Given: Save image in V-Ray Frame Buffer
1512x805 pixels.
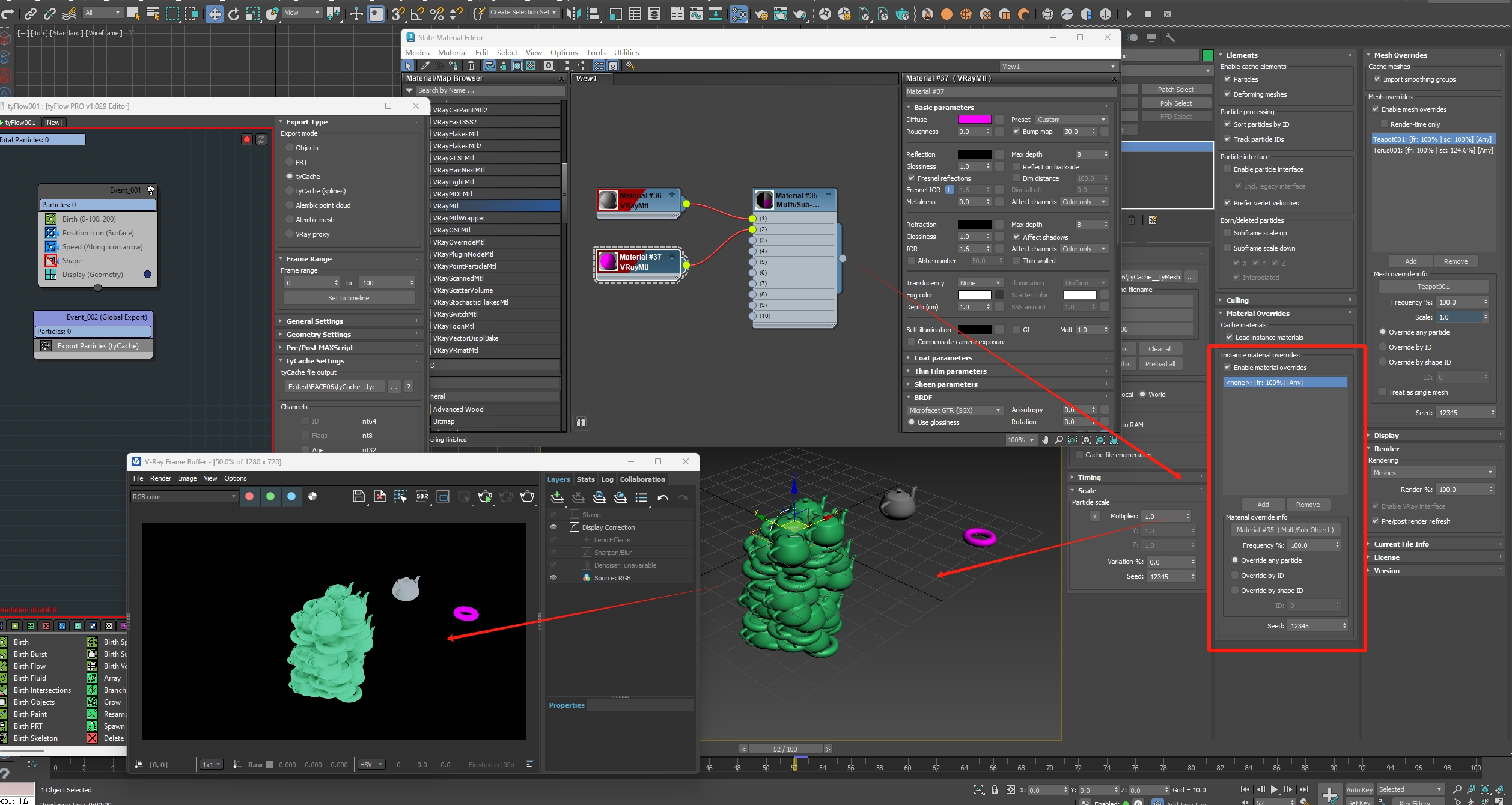Looking at the screenshot, I should tap(359, 496).
